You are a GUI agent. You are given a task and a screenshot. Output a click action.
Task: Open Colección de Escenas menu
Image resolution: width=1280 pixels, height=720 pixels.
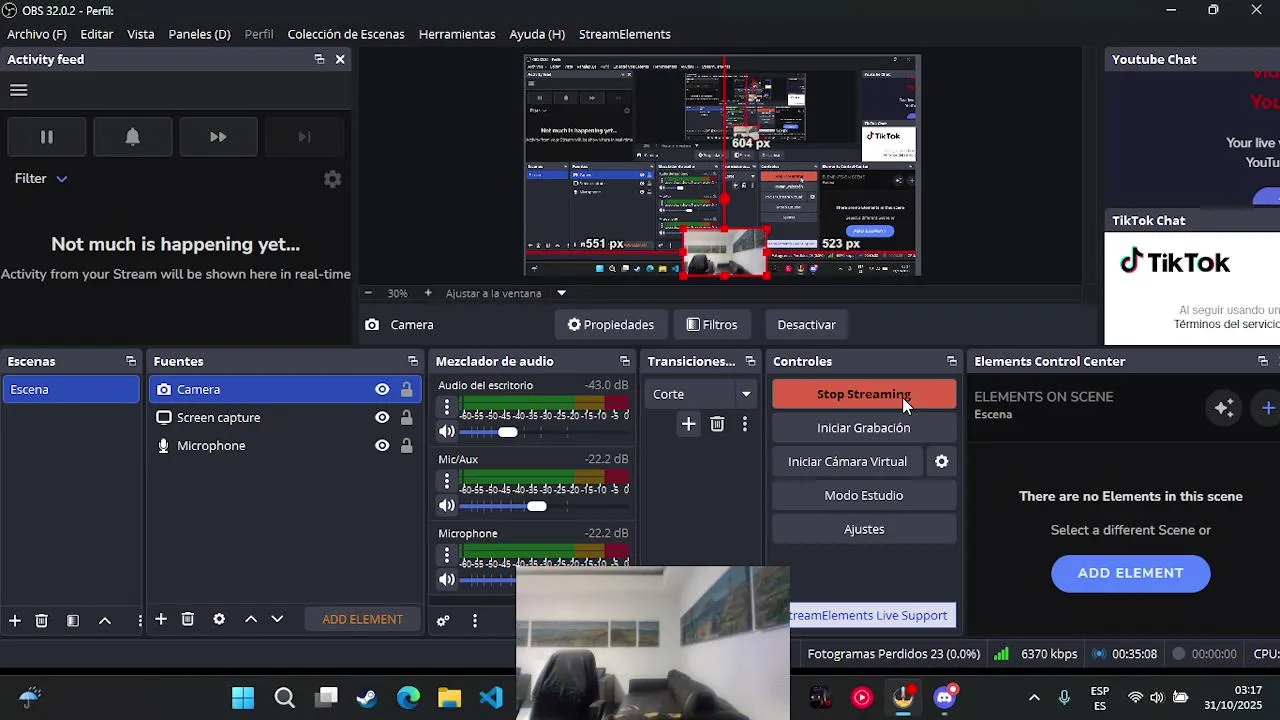pyautogui.click(x=346, y=34)
